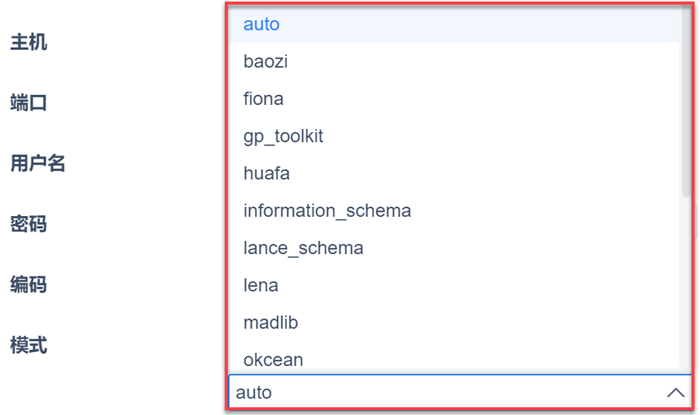The width and height of the screenshot is (700, 415).
Task: Click the 模式 field label
Action: (x=29, y=345)
